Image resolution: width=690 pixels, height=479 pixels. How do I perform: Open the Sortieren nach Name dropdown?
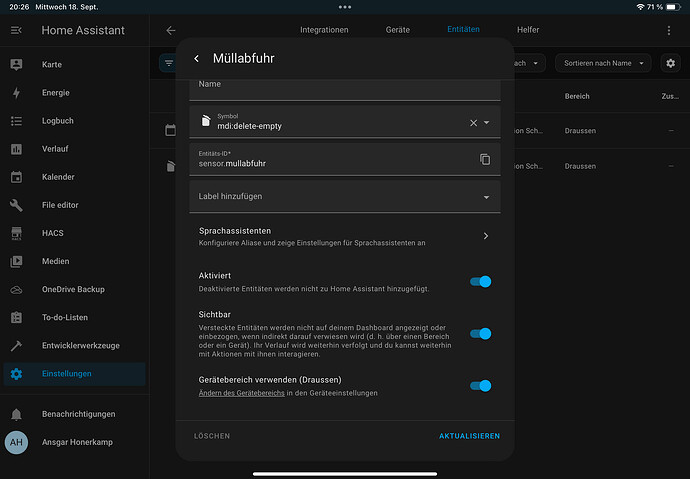(x=603, y=63)
